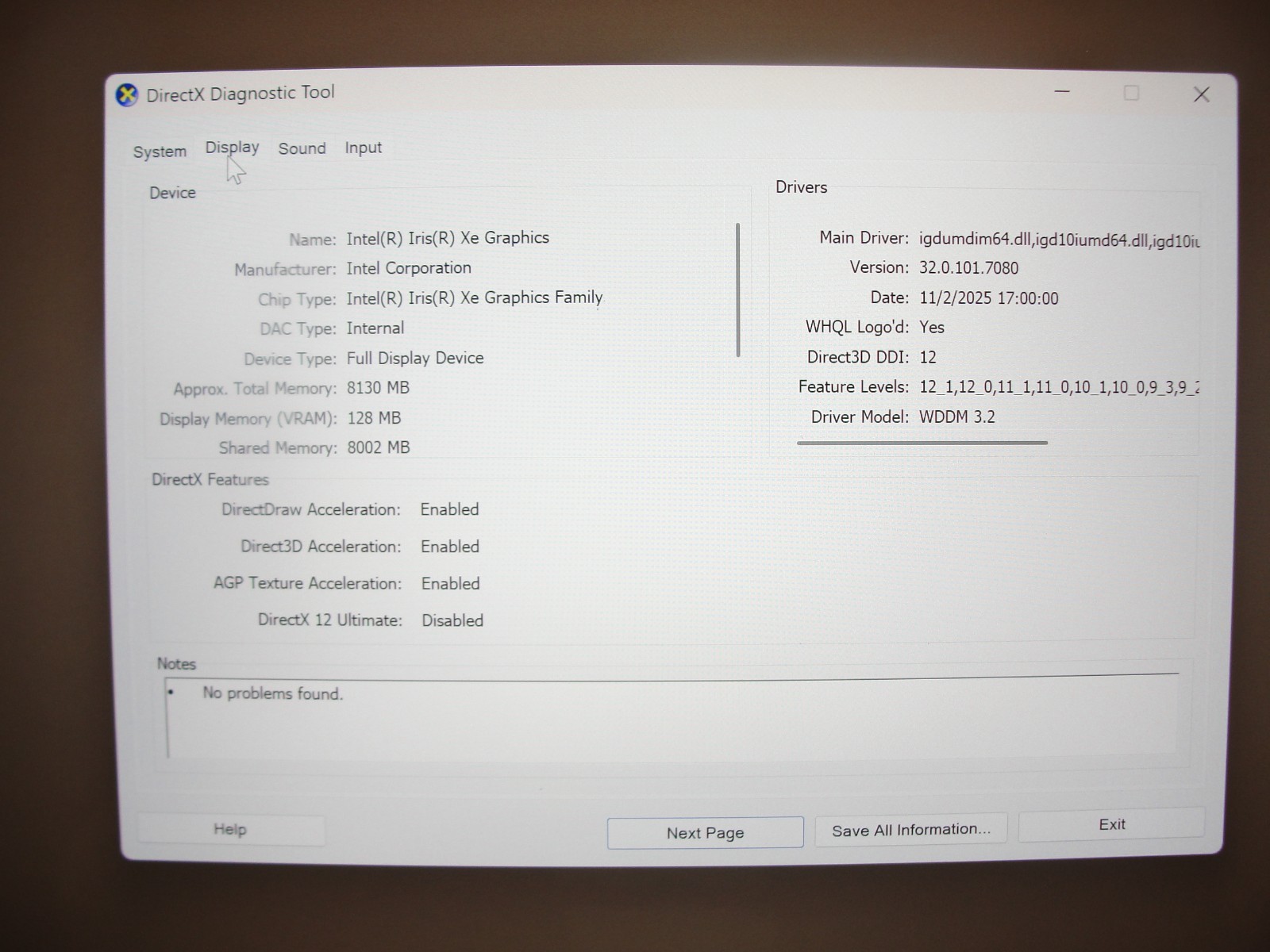Screen dimensions: 1270x952
Task: Click the Help button
Action: coord(230,830)
